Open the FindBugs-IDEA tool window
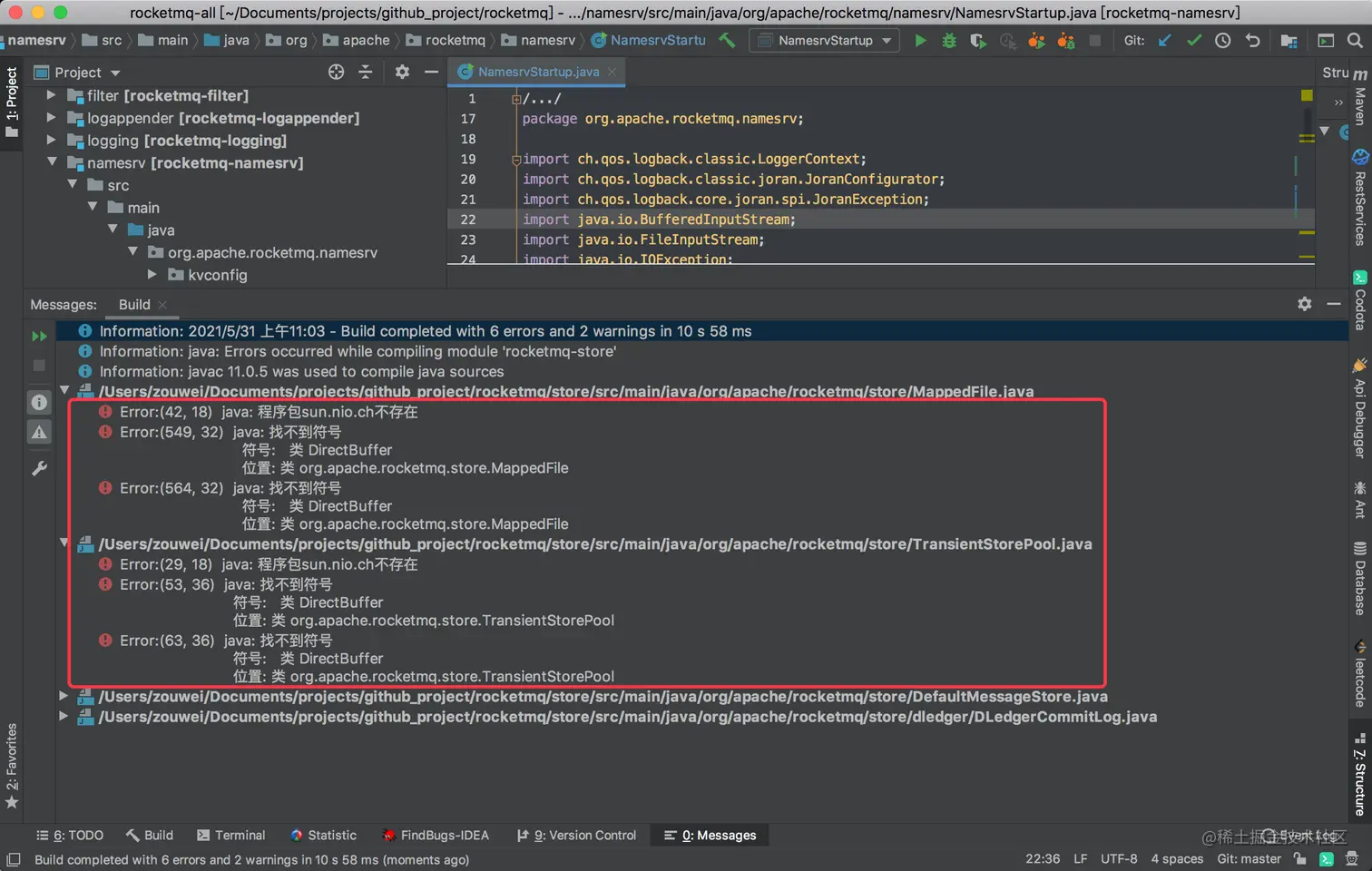1372x871 pixels. pos(436,835)
